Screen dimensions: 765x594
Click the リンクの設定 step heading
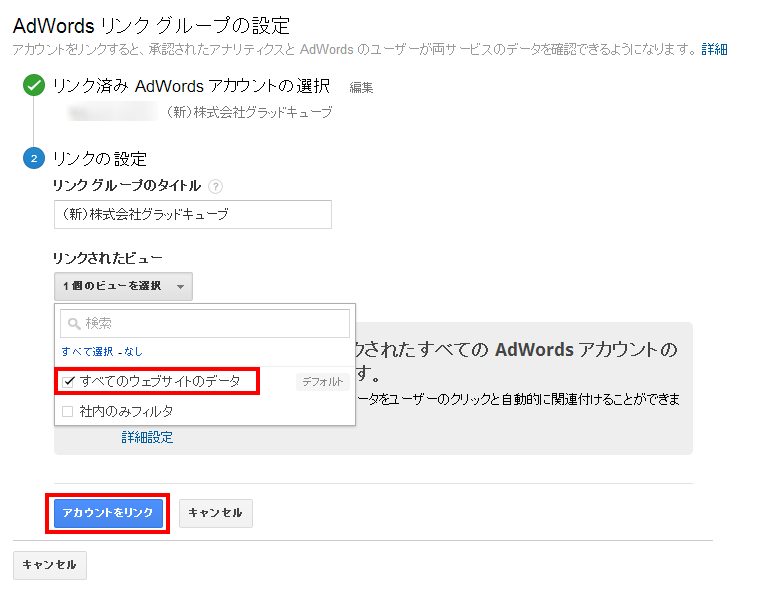(x=100, y=159)
